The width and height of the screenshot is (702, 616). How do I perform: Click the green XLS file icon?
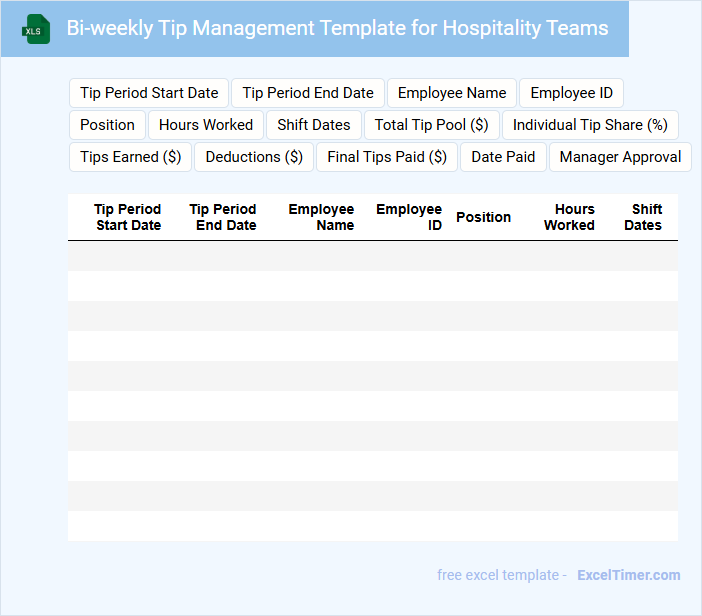37,29
